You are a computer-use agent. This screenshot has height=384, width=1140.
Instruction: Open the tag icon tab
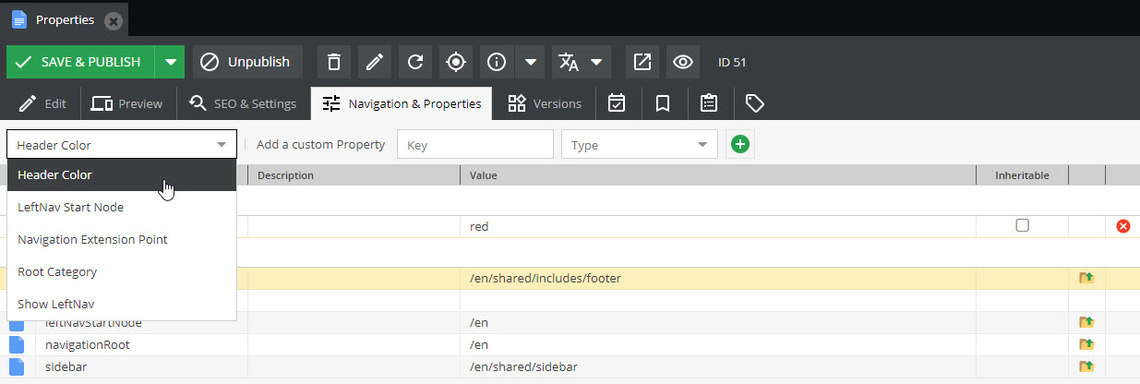coord(755,104)
